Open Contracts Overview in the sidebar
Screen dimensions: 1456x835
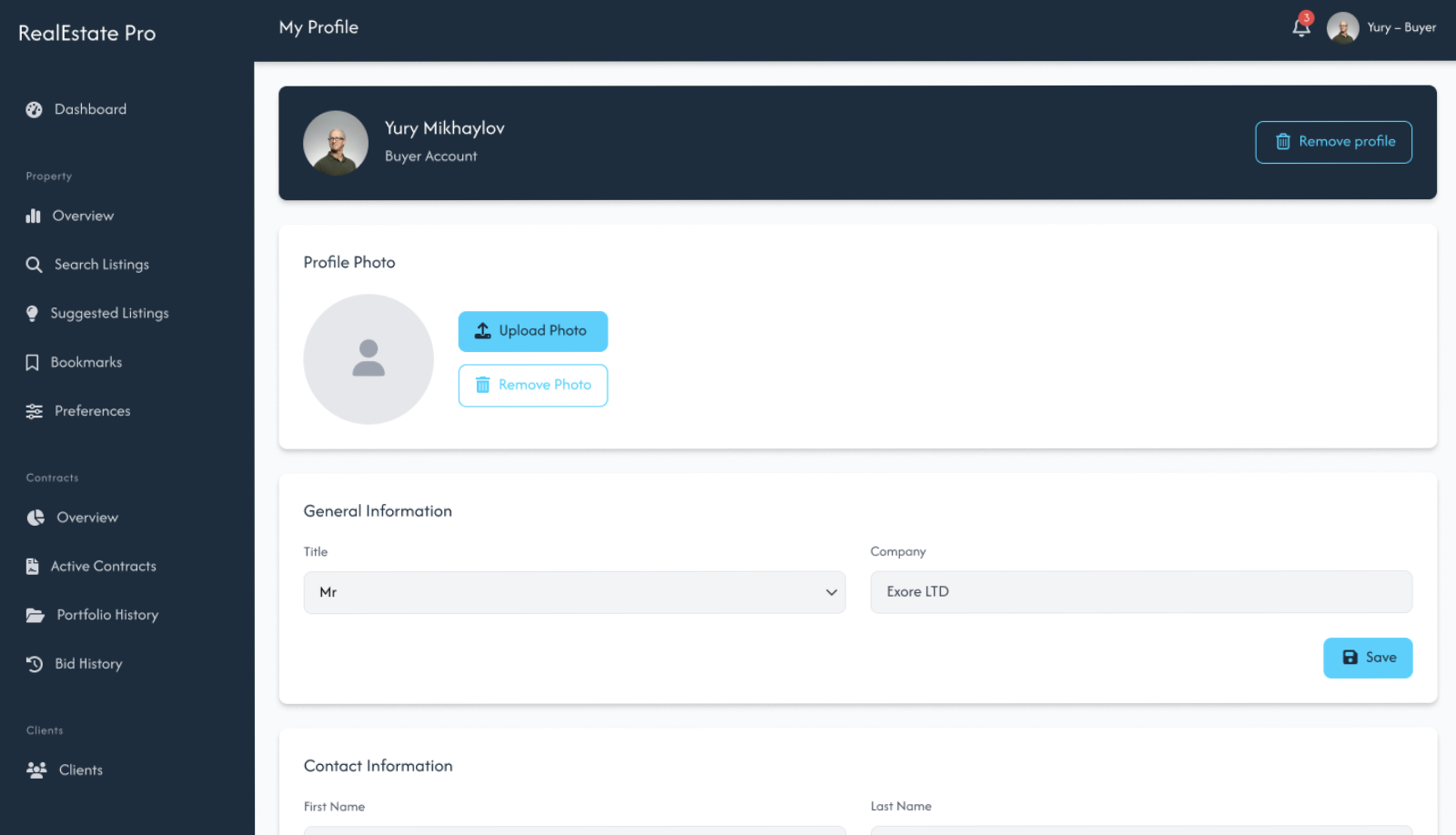pos(87,518)
